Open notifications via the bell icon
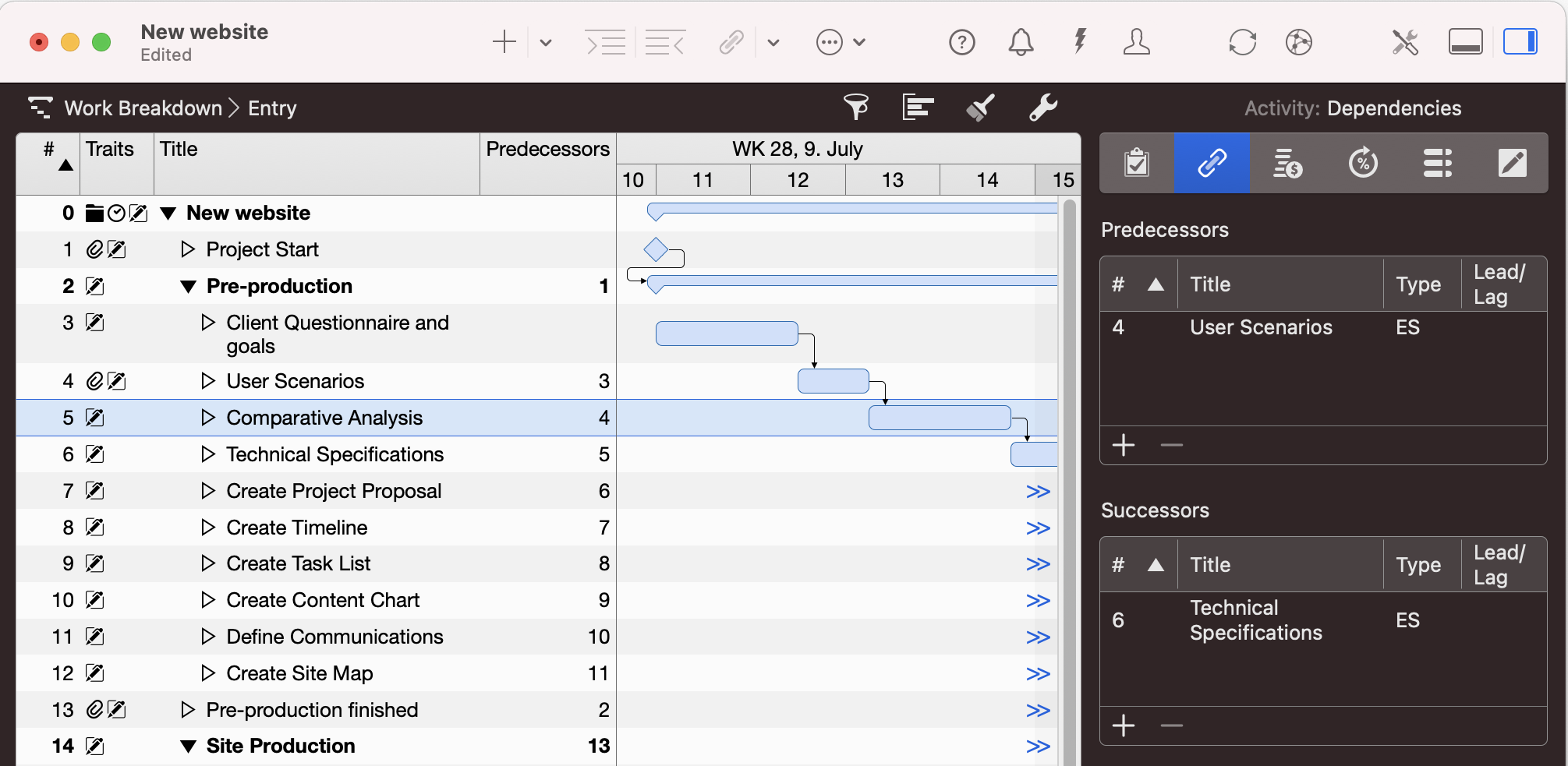 point(1021,42)
